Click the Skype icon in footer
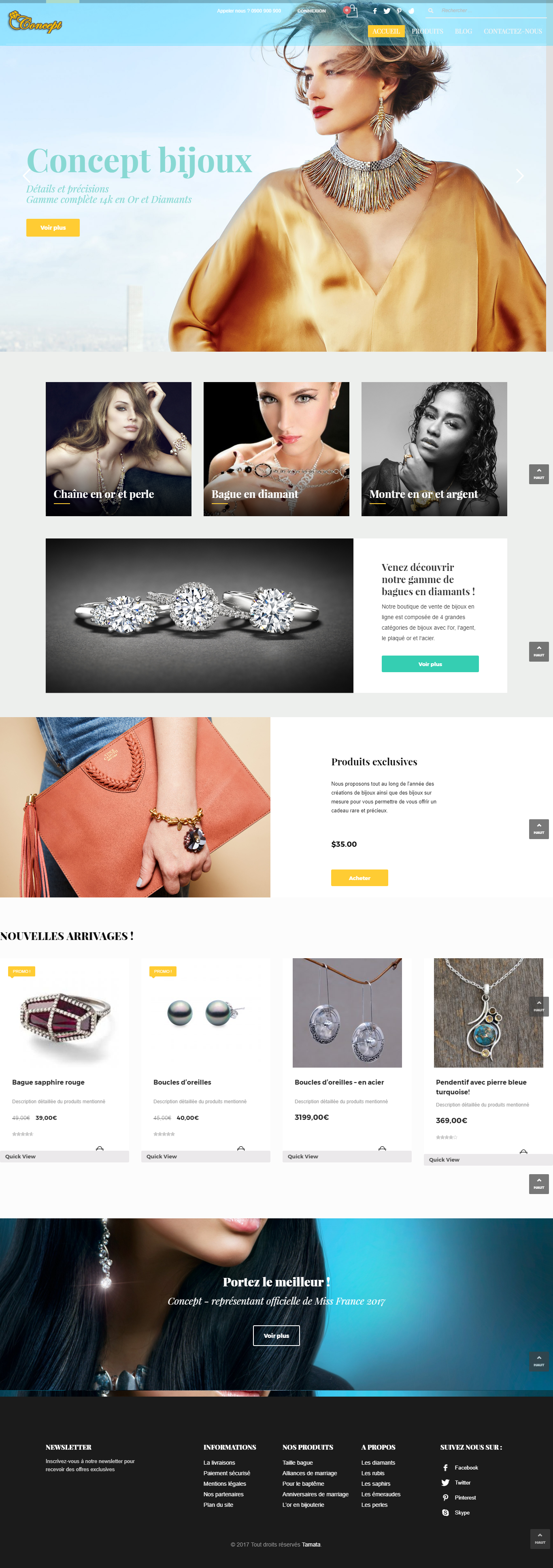 click(x=445, y=1512)
